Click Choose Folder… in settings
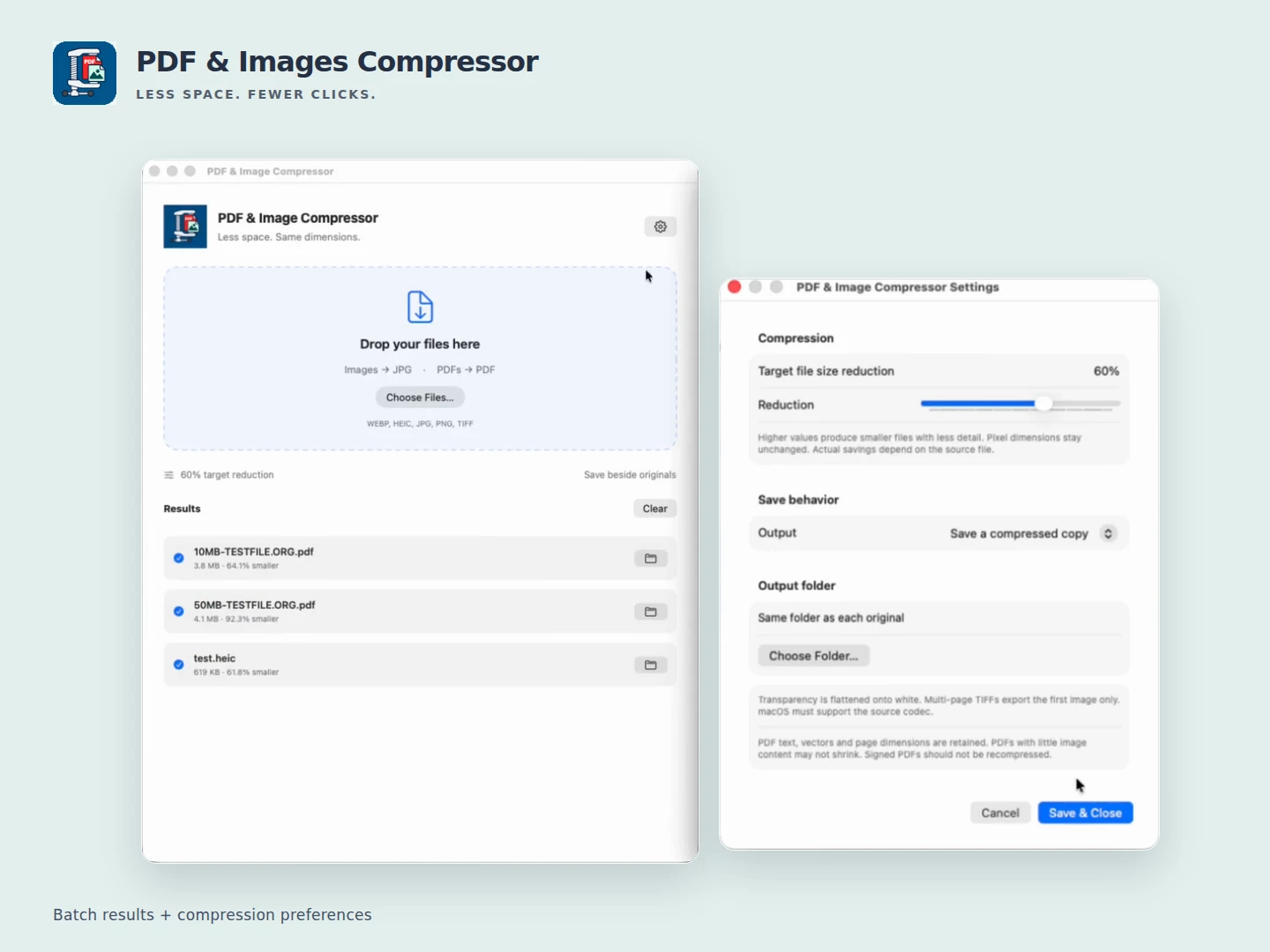Viewport: 1270px width, 952px height. (813, 656)
